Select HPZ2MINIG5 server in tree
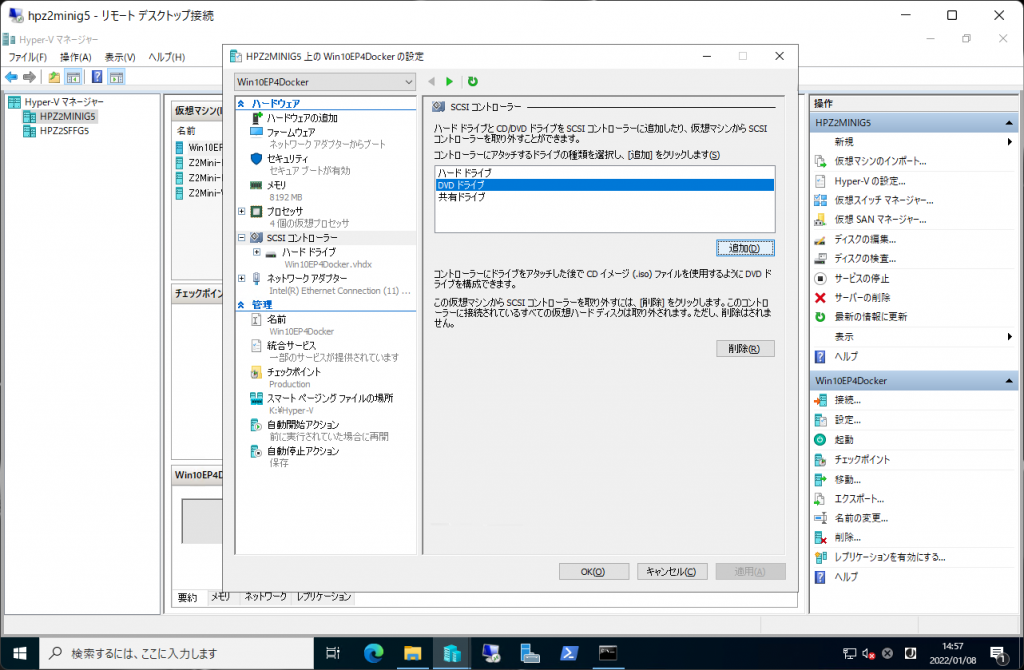This screenshot has width=1024, height=670. point(67,116)
